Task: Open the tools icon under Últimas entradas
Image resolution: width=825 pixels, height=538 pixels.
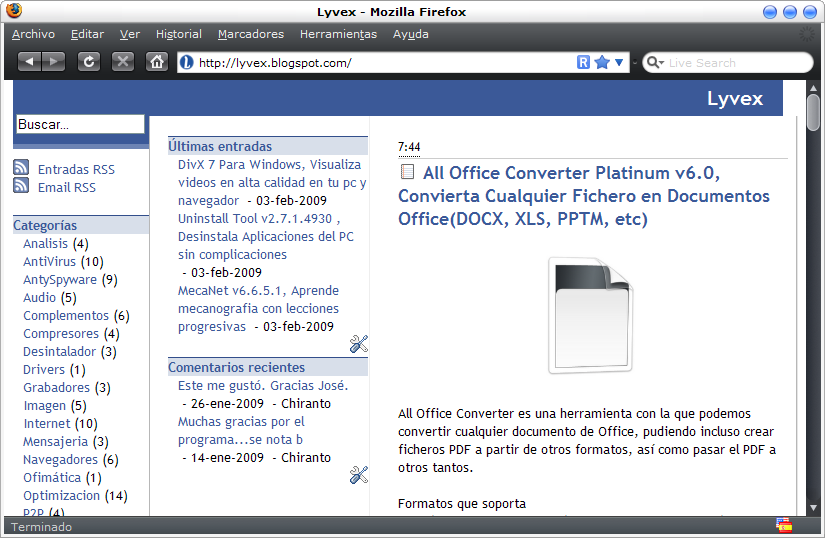Action: pyautogui.click(x=358, y=345)
